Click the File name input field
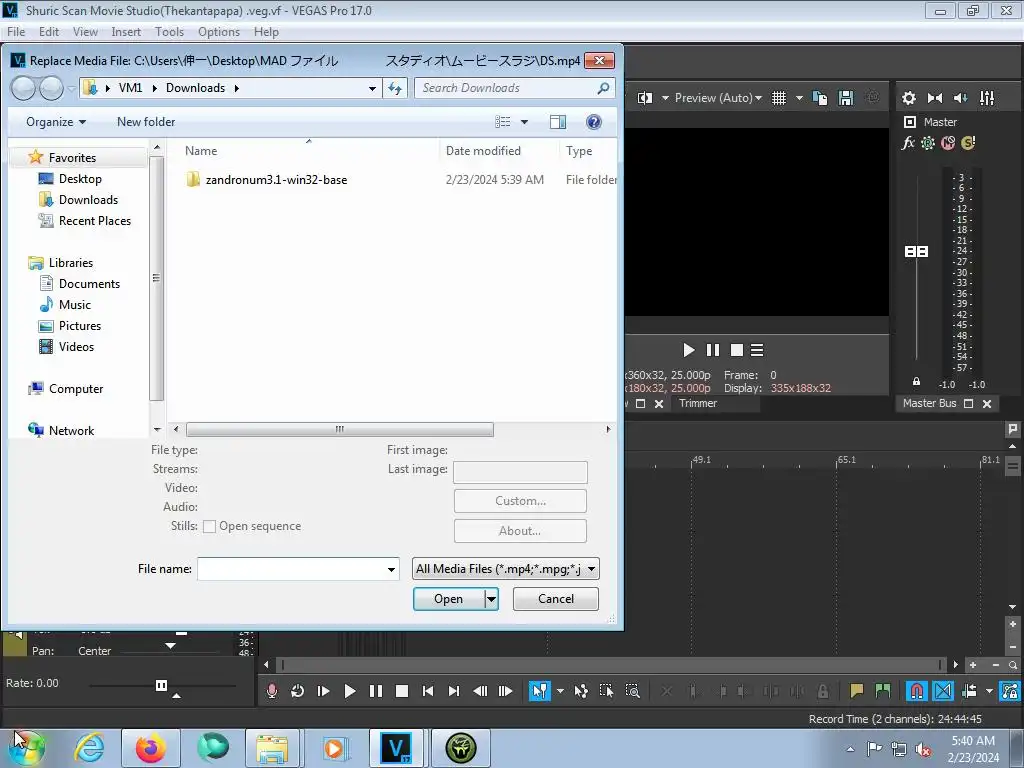The height and width of the screenshot is (768, 1024). point(291,569)
